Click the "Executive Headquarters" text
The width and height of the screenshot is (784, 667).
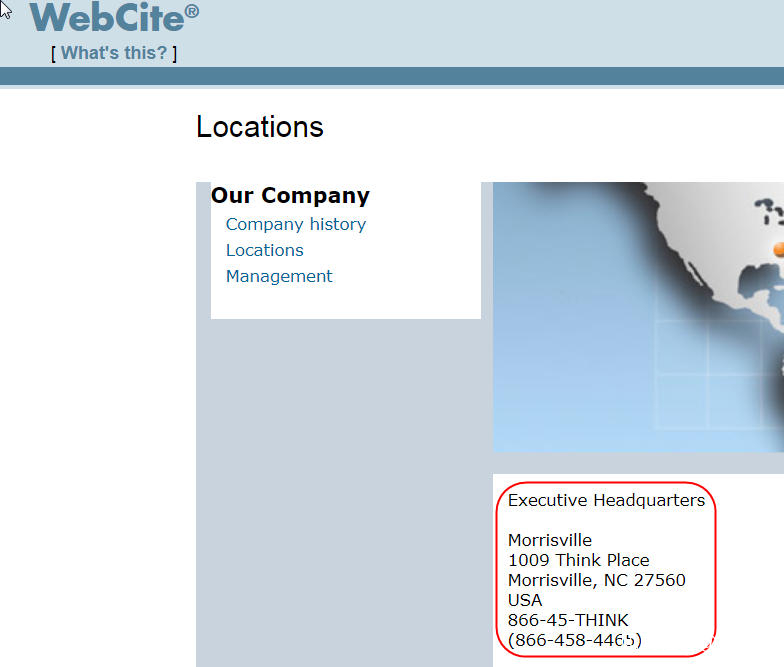coord(606,500)
